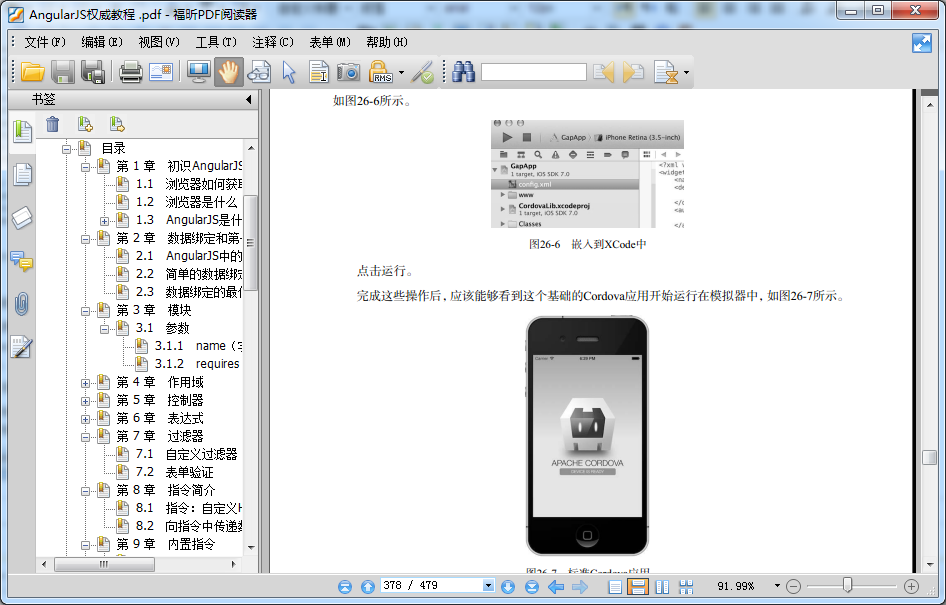
Task: Click the find next result icon
Action: click(633, 72)
